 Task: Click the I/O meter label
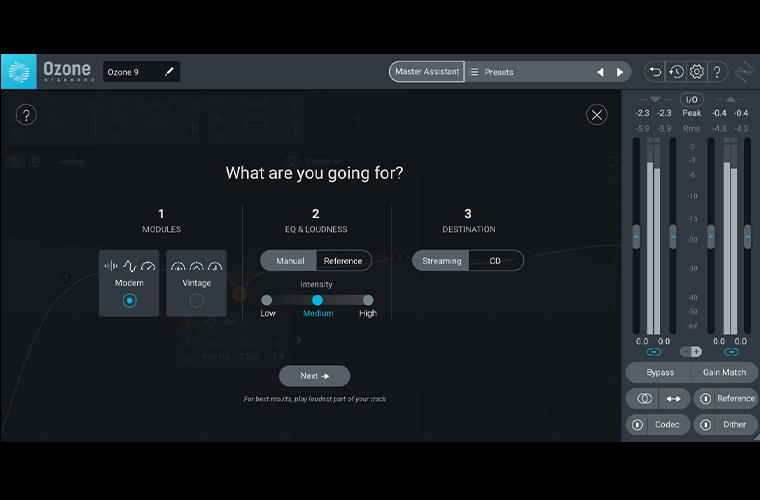692,100
